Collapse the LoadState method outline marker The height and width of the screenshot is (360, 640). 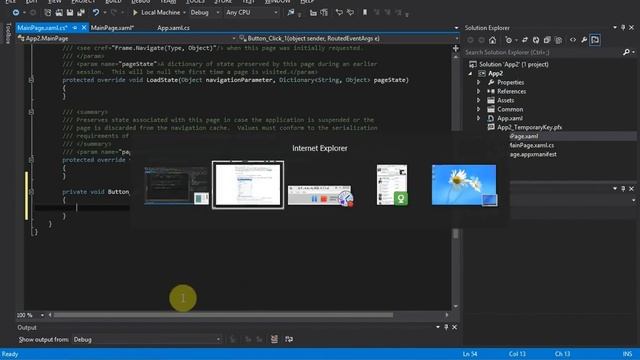pos(31,80)
